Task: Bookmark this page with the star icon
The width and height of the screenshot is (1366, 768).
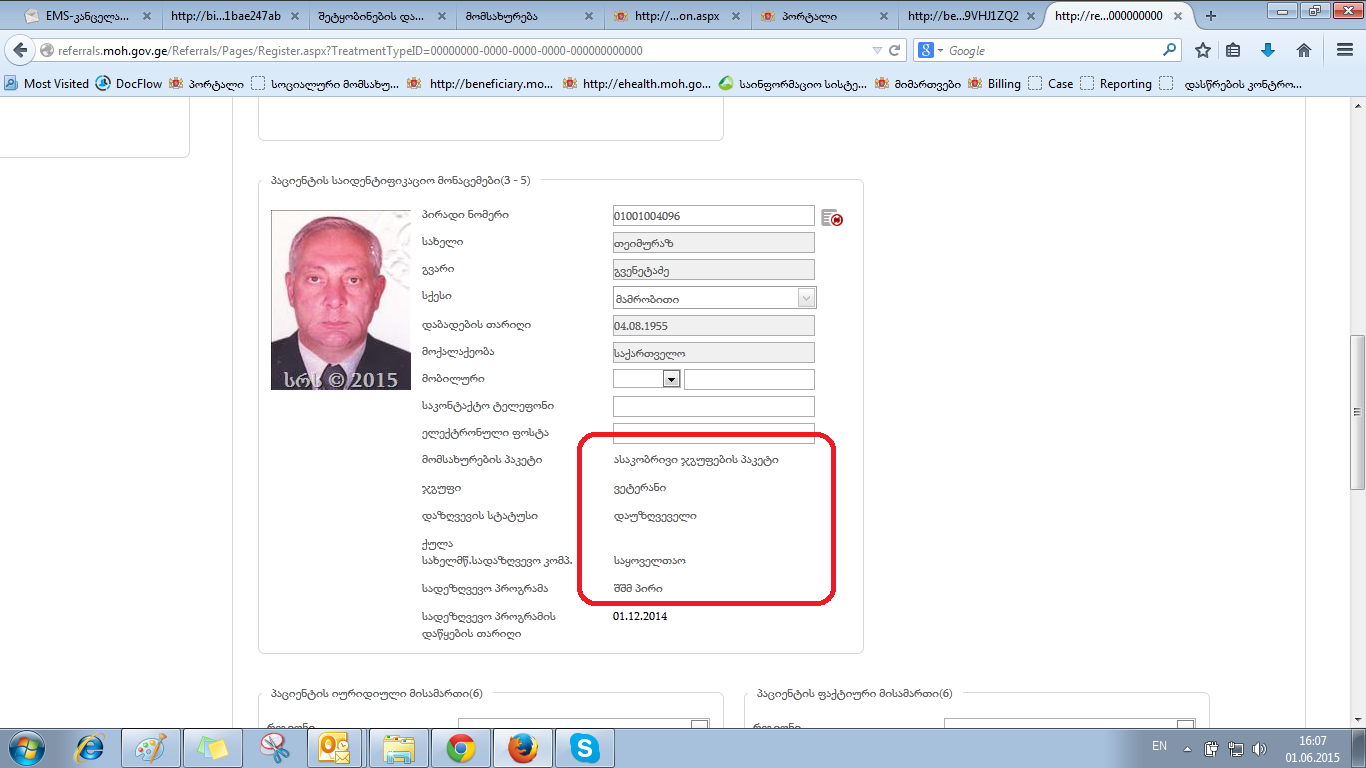Action: point(1203,50)
